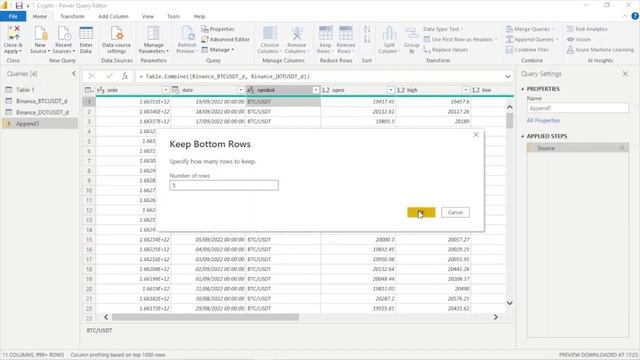Open the date column filter dropdown

[240, 90]
